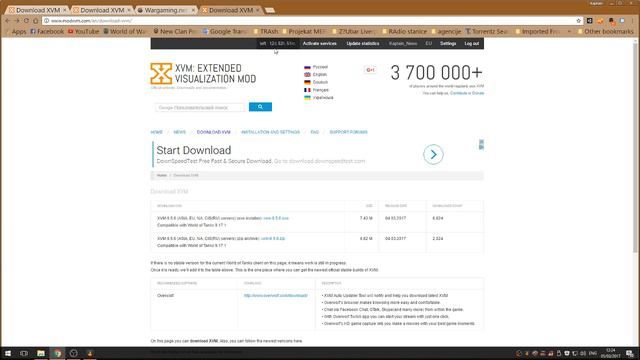This screenshot has height=360, width=640.
Task: Open the New Clan bookmark
Action: point(175,31)
